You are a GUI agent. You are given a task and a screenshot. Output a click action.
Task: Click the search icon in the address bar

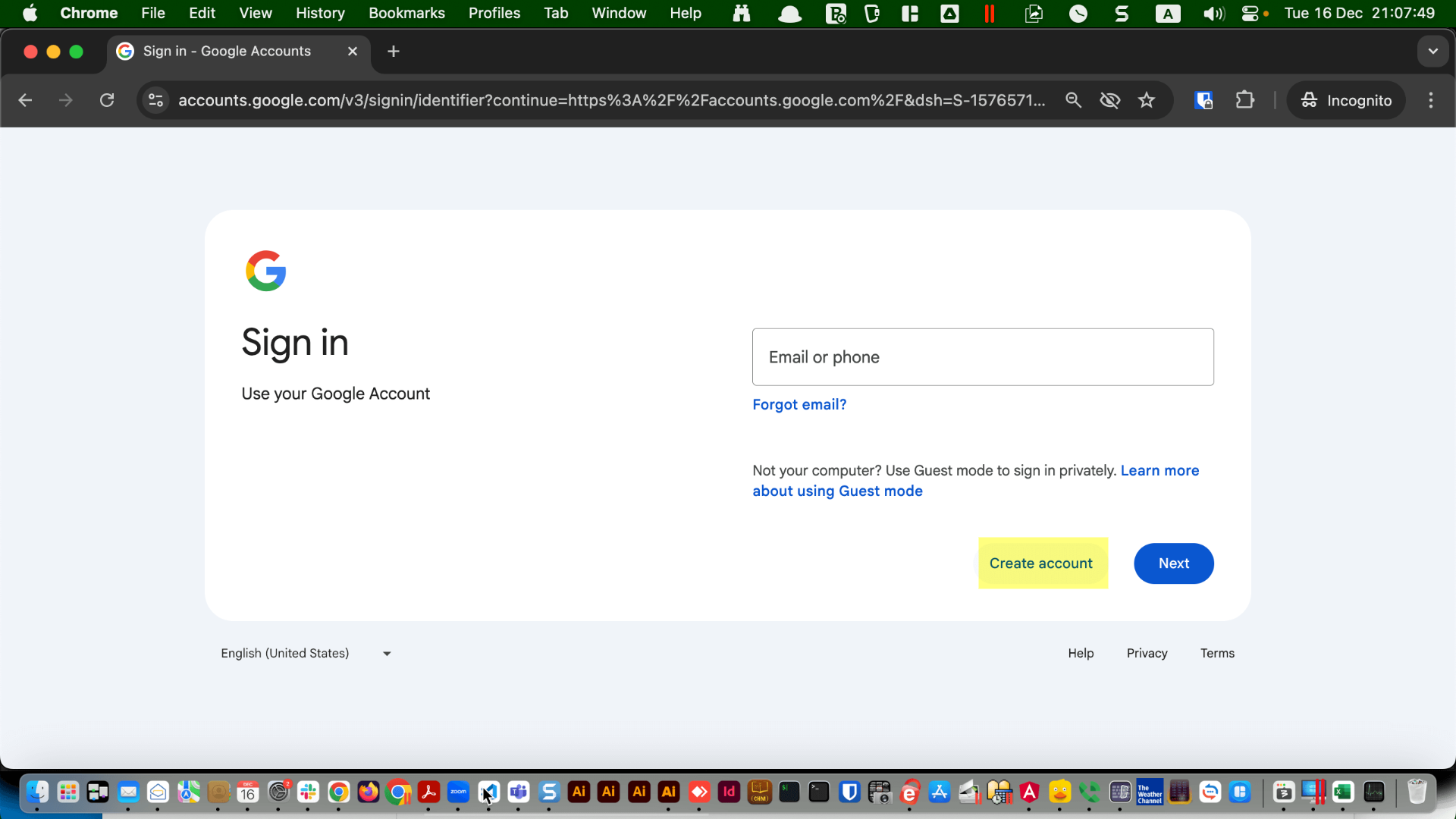point(1073,100)
